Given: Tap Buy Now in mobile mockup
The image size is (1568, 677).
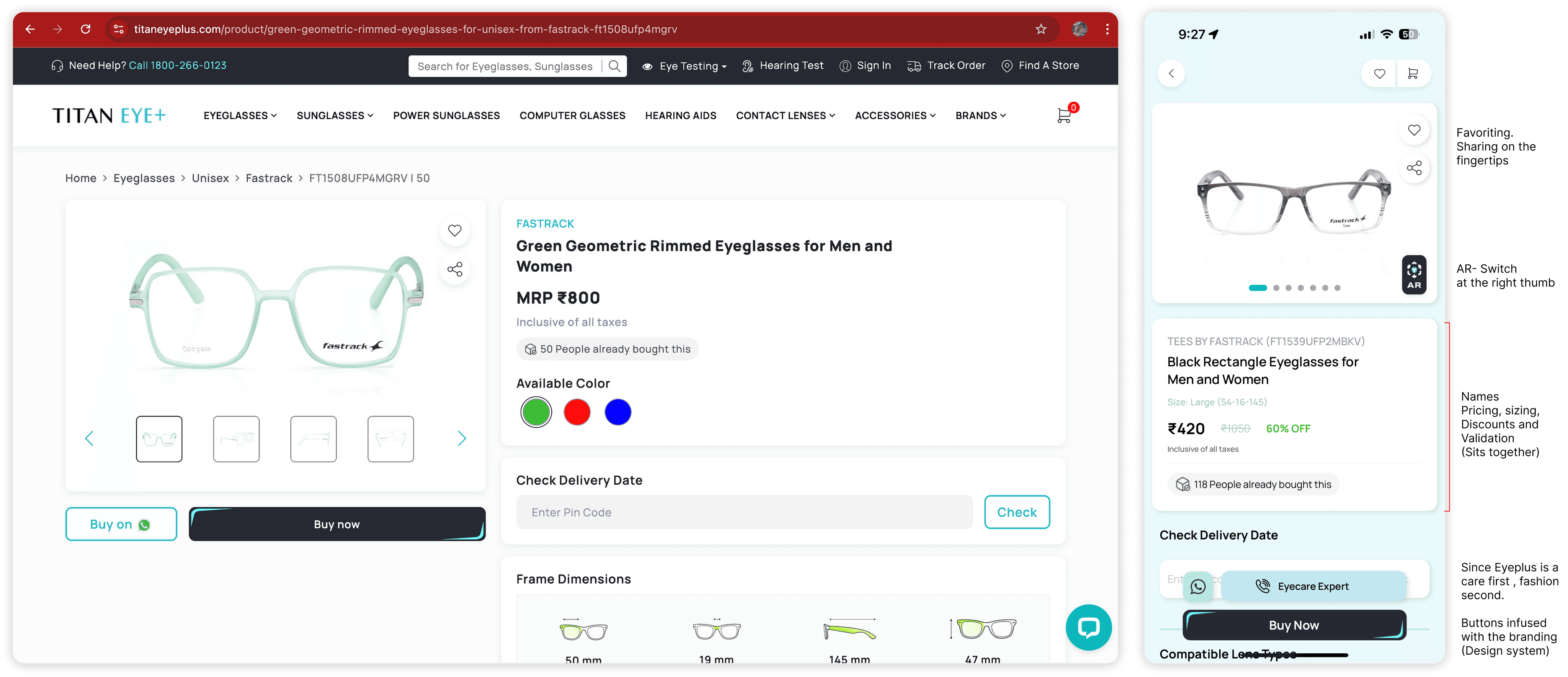Looking at the screenshot, I should coord(1294,625).
